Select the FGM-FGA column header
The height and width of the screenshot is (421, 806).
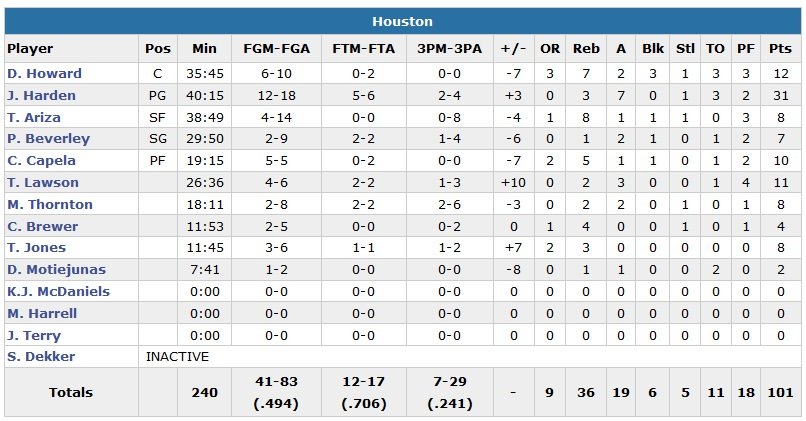[274, 49]
